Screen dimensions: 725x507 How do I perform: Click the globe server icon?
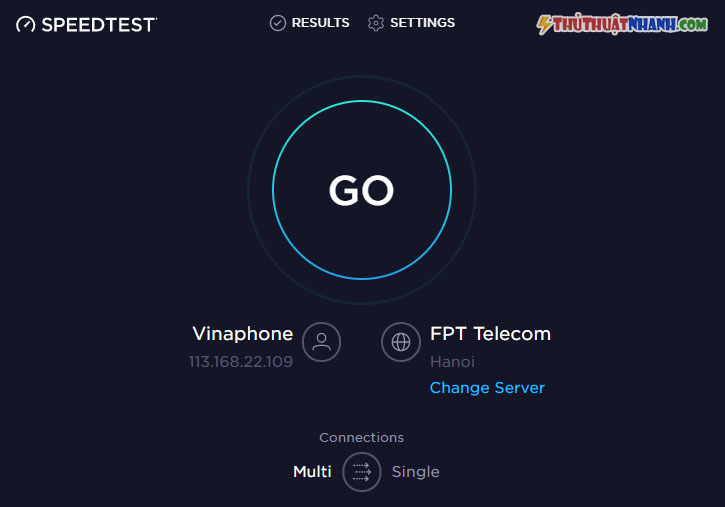[x=401, y=342]
